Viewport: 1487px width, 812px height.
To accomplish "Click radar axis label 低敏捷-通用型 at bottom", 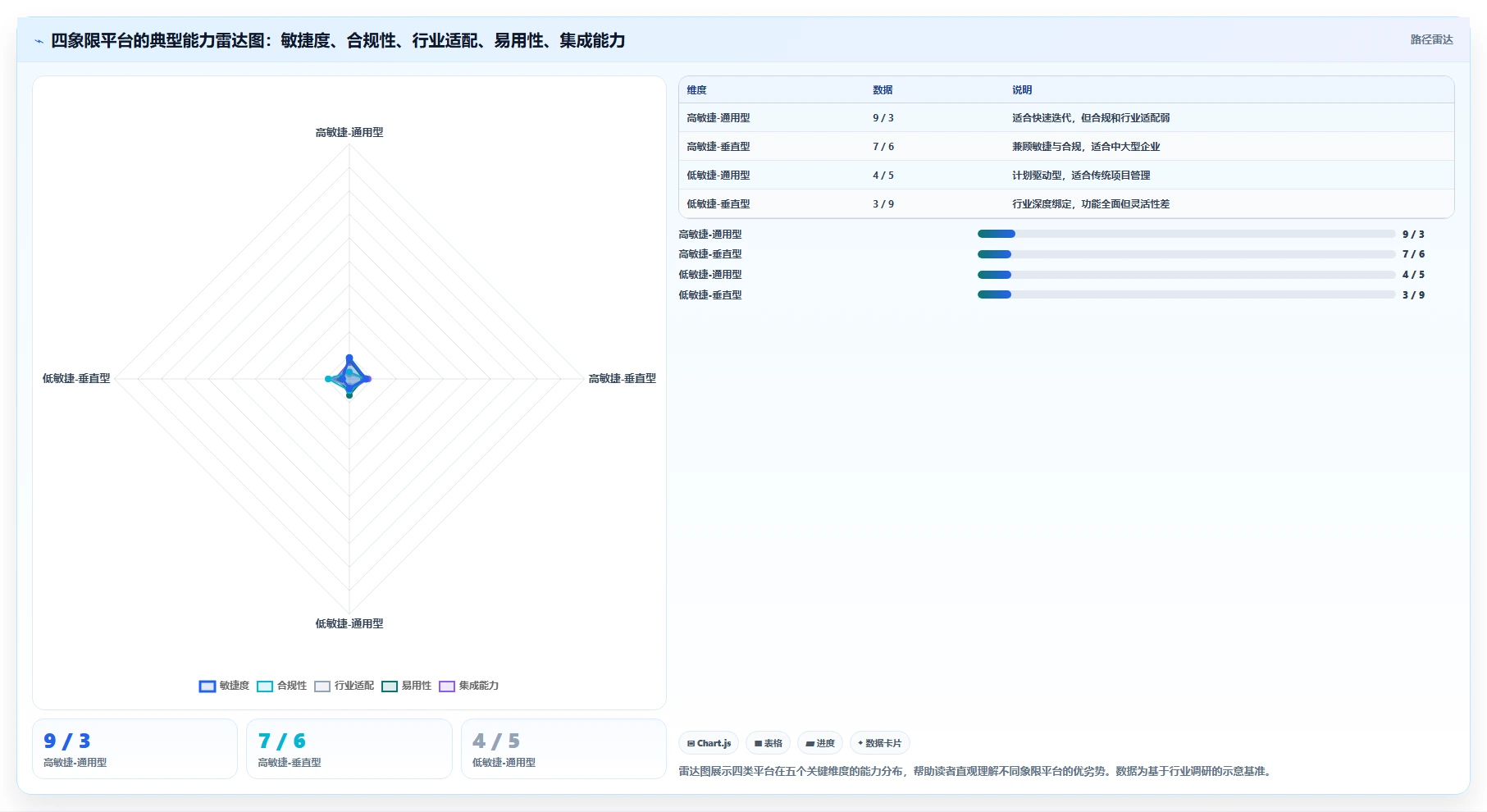I will (349, 624).
